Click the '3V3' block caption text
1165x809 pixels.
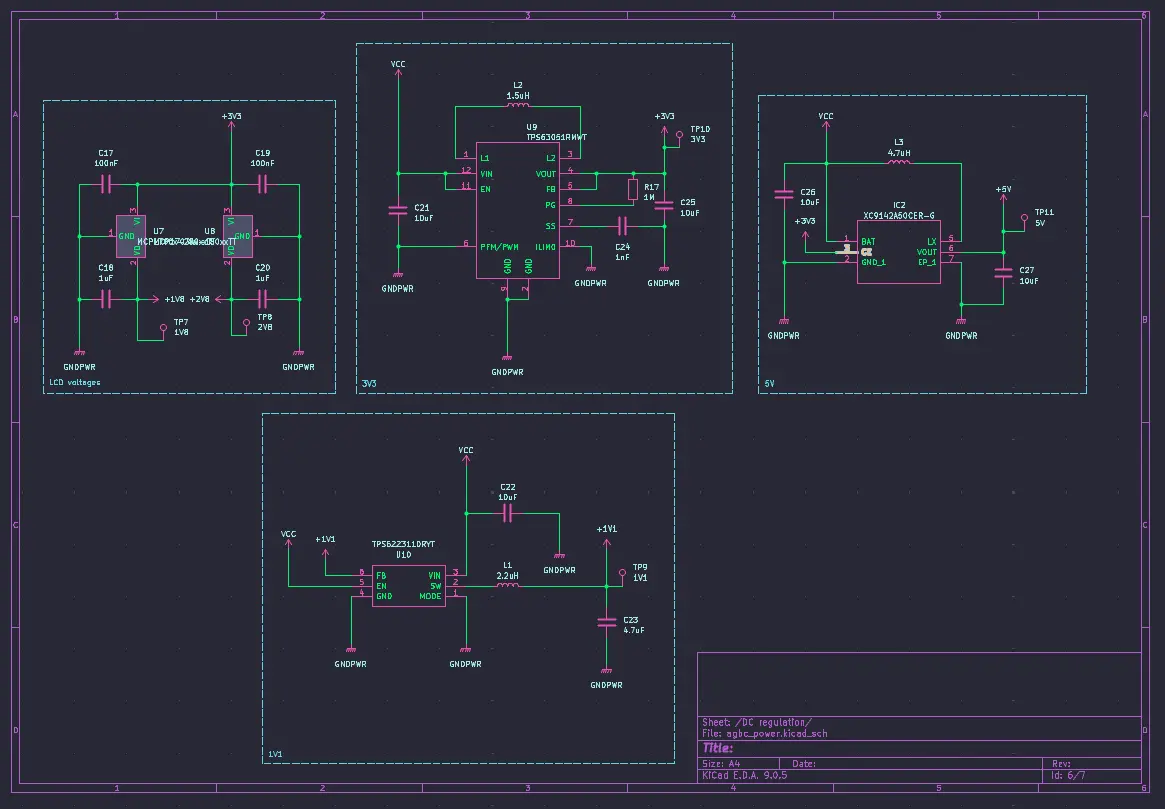[369, 384]
